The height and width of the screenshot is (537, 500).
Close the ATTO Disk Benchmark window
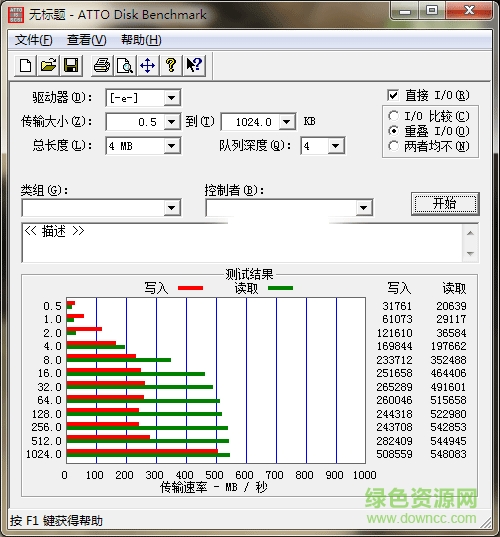469,11
